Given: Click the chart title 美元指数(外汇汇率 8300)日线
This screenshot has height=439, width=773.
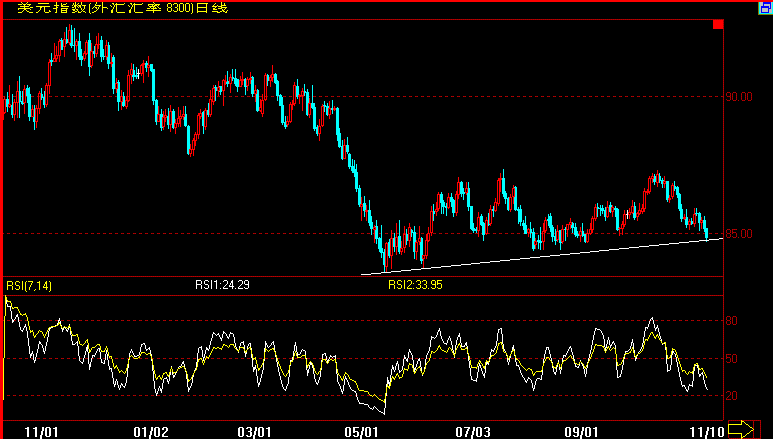Looking at the screenshot, I should point(123,8).
